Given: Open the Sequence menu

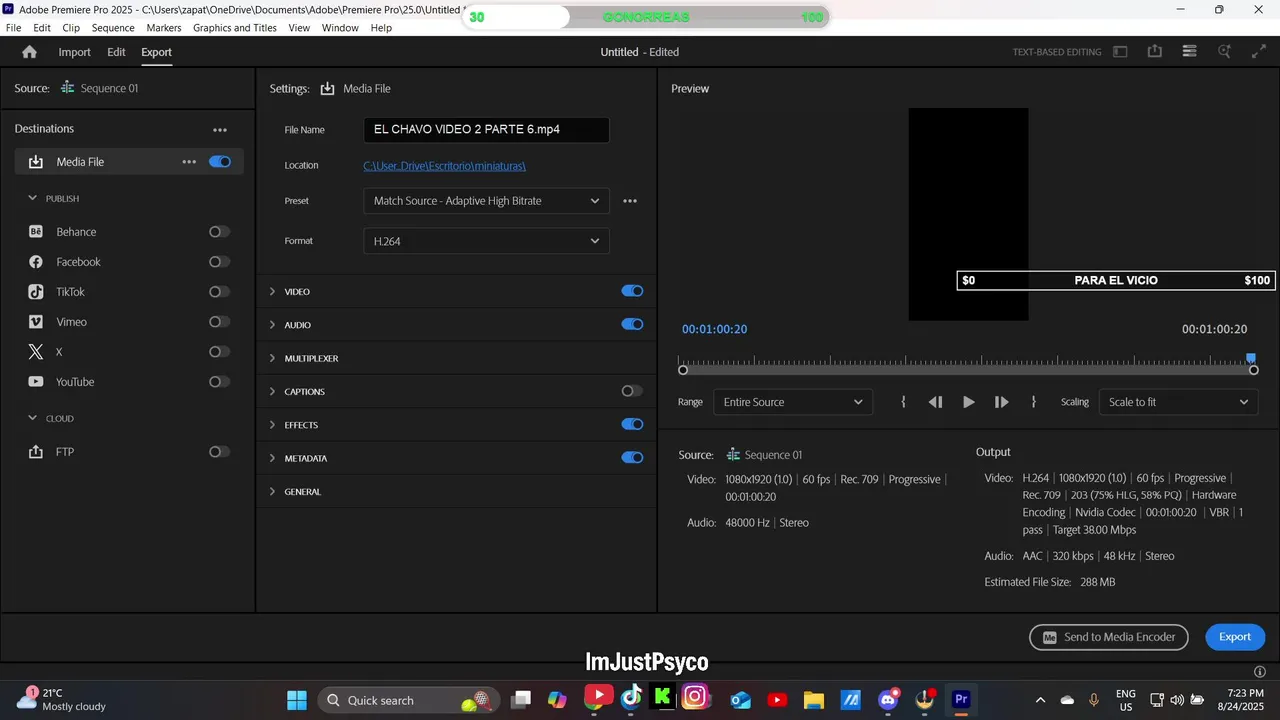Looking at the screenshot, I should coord(113,28).
